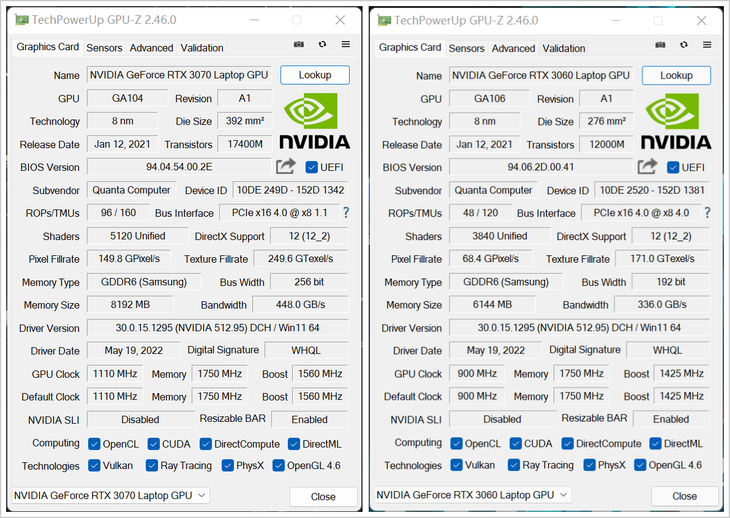Open the hamburger menu in RTX 3070 window
The height and width of the screenshot is (518, 730).
tap(345, 45)
